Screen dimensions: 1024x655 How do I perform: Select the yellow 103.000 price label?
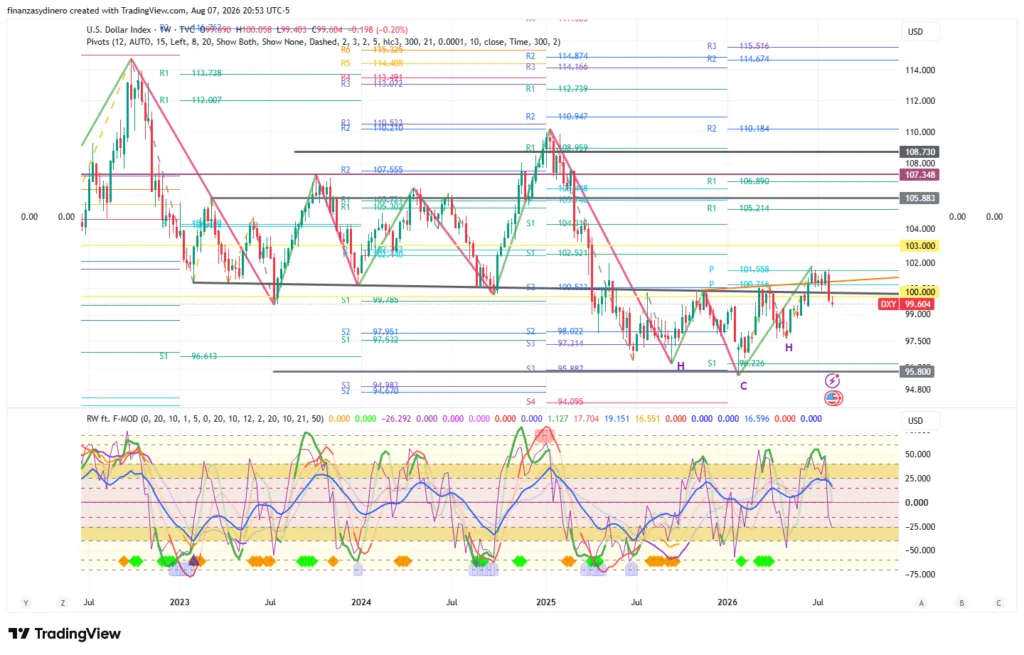pos(920,246)
